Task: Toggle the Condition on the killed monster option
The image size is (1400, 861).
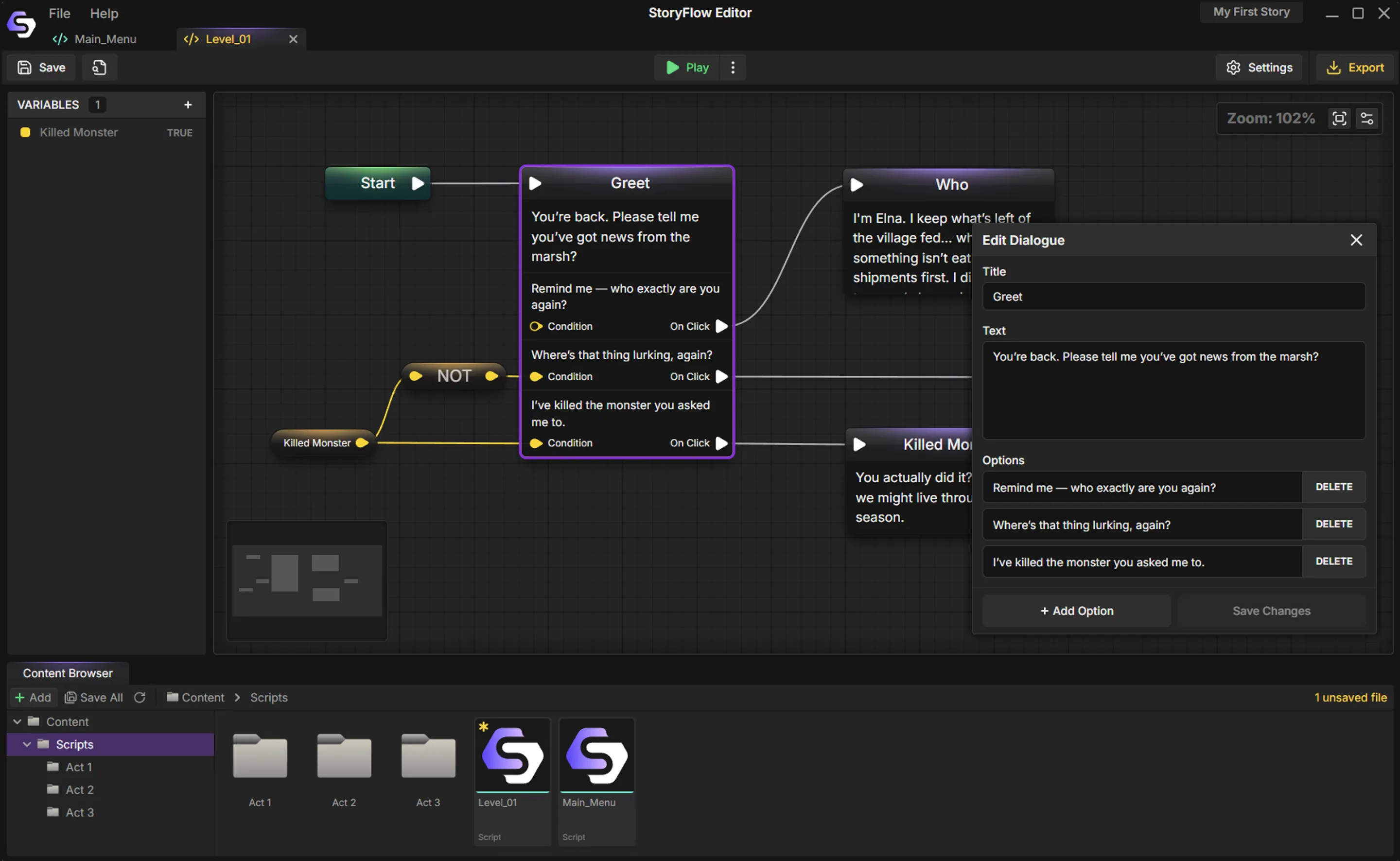Action: point(536,443)
